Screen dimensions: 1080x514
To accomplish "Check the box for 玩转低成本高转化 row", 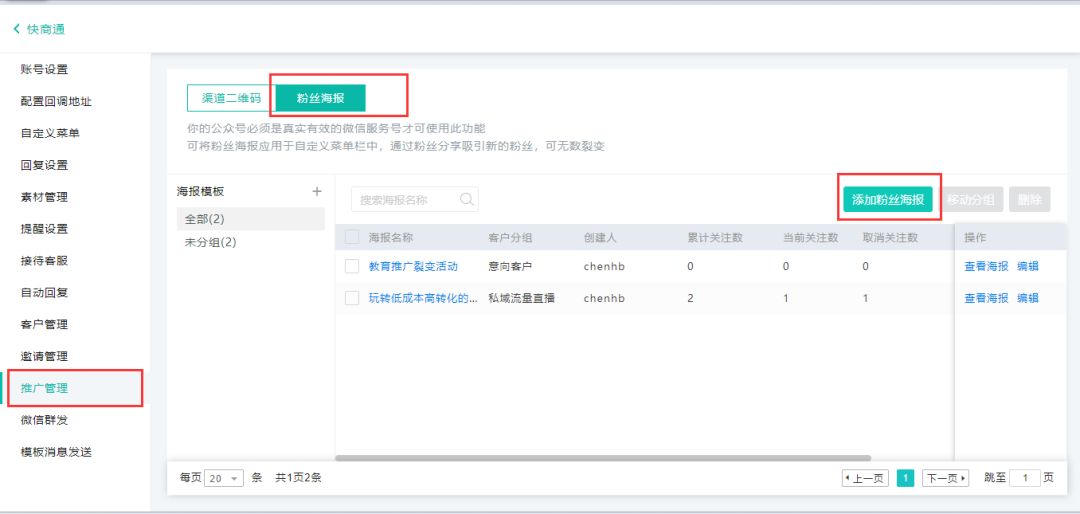I will pyautogui.click(x=352, y=298).
